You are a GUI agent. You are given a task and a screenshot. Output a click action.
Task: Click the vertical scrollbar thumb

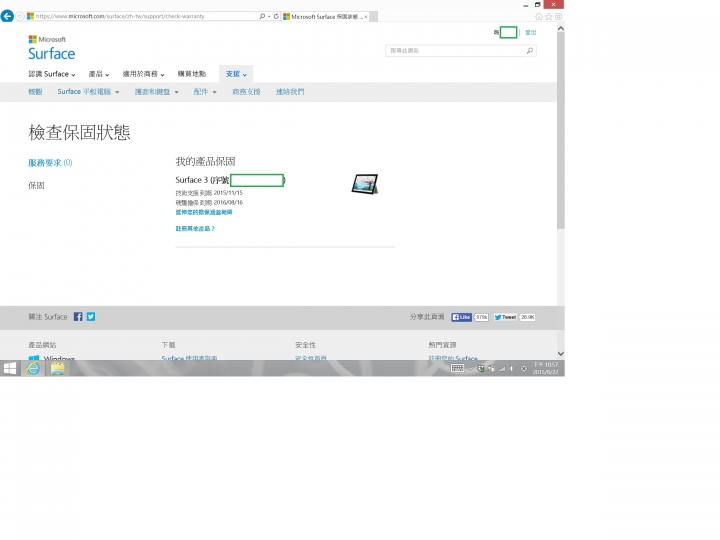pyautogui.click(x=561, y=130)
